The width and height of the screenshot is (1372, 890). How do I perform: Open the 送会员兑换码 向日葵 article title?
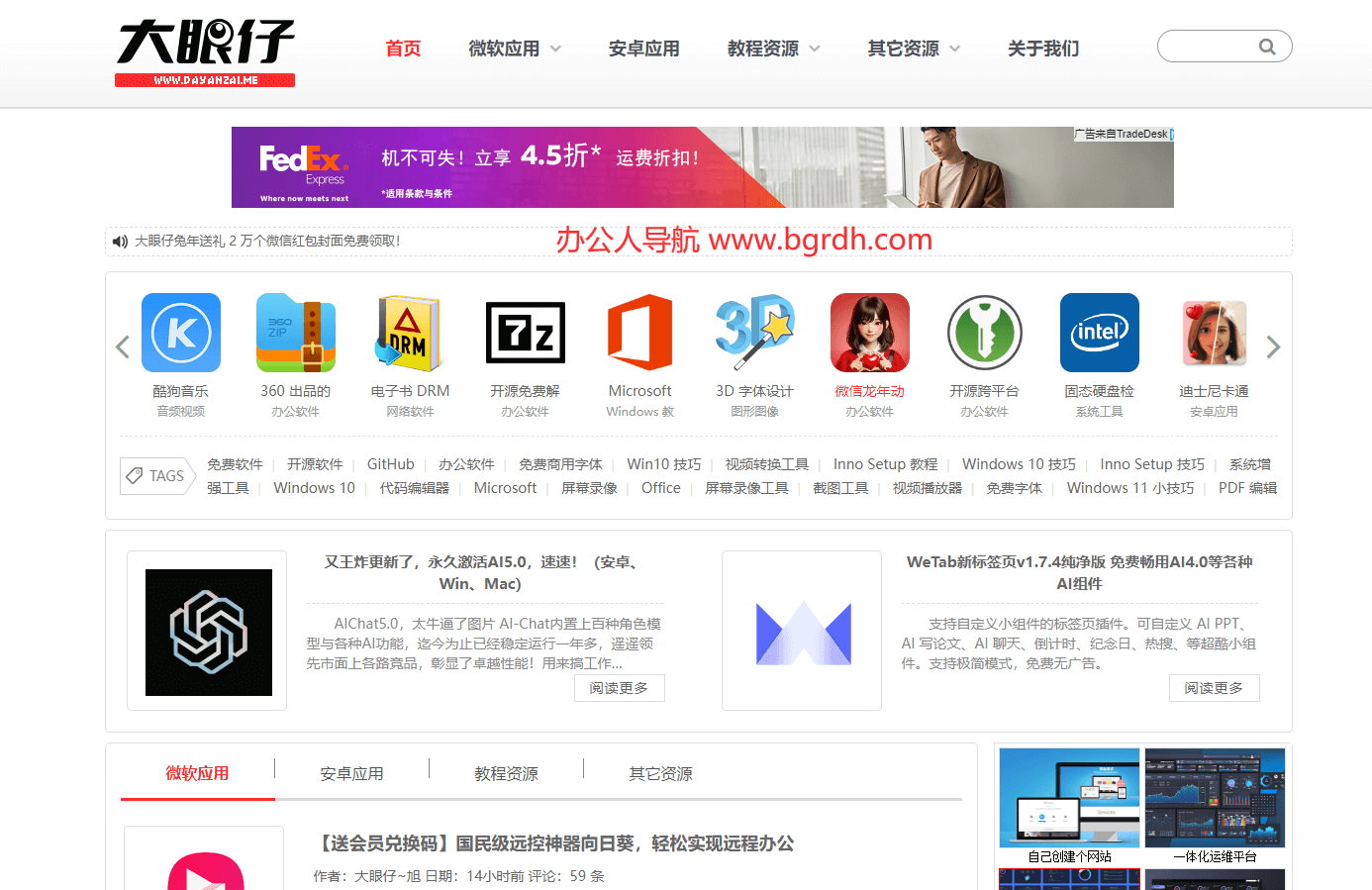(554, 843)
